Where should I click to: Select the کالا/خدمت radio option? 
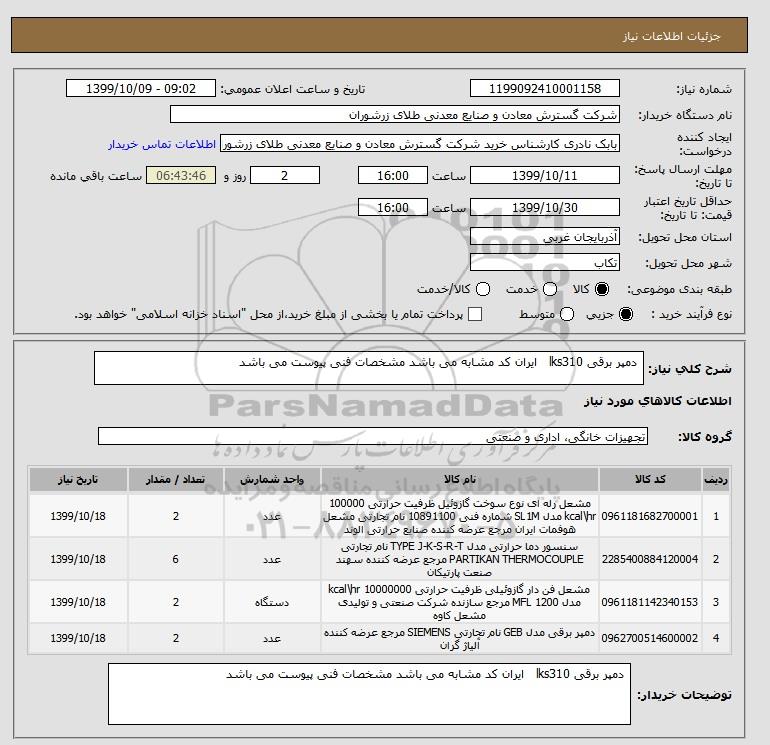pyautogui.click(x=483, y=289)
